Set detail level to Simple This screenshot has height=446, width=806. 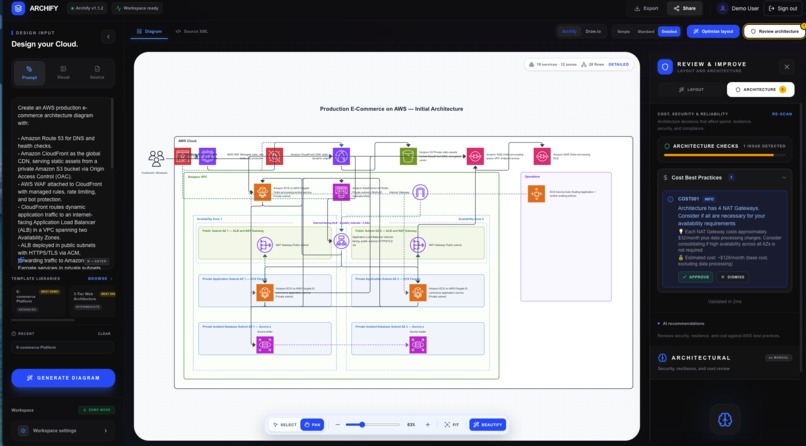coord(624,31)
